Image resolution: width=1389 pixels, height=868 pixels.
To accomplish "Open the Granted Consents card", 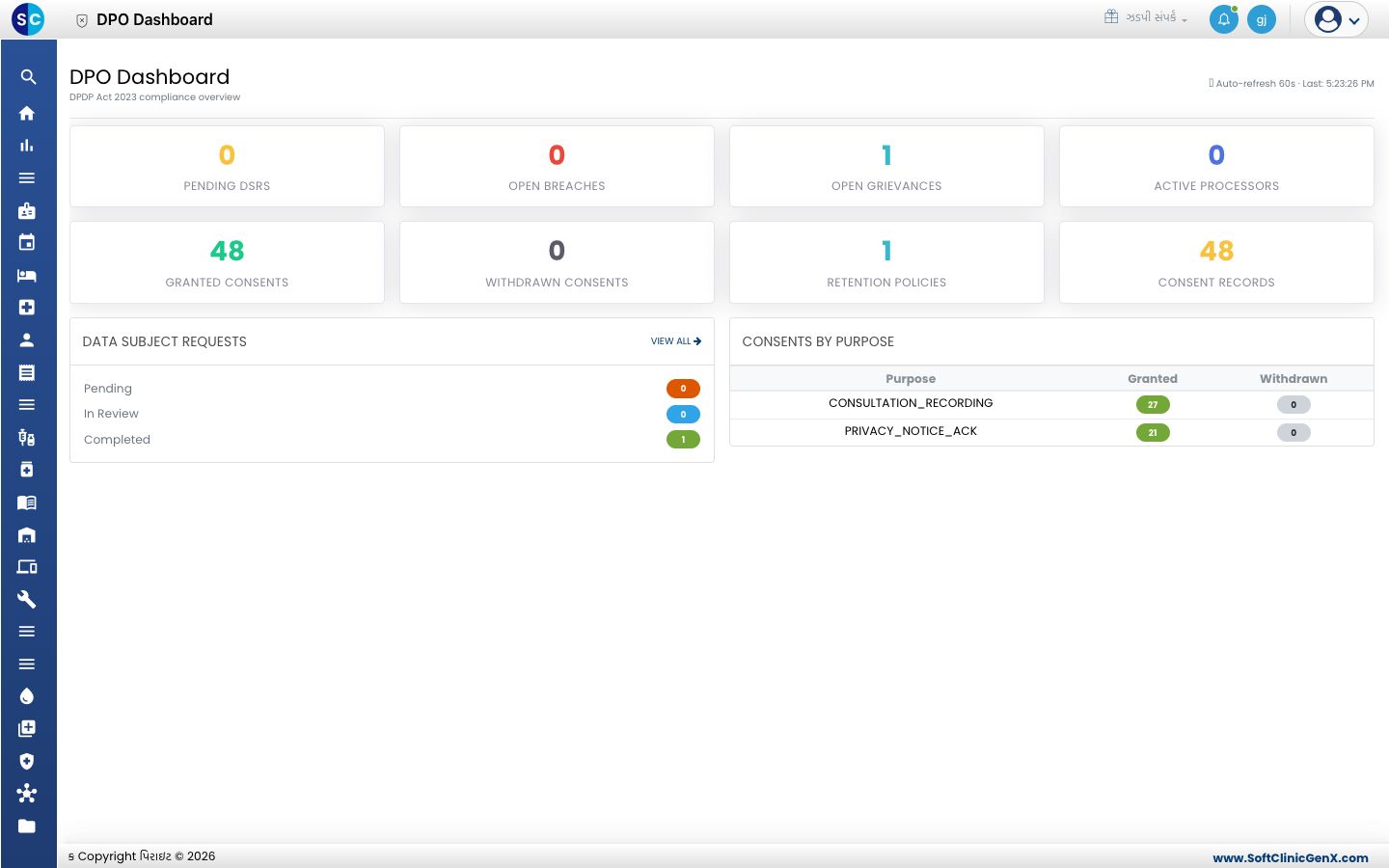I will click(x=227, y=262).
